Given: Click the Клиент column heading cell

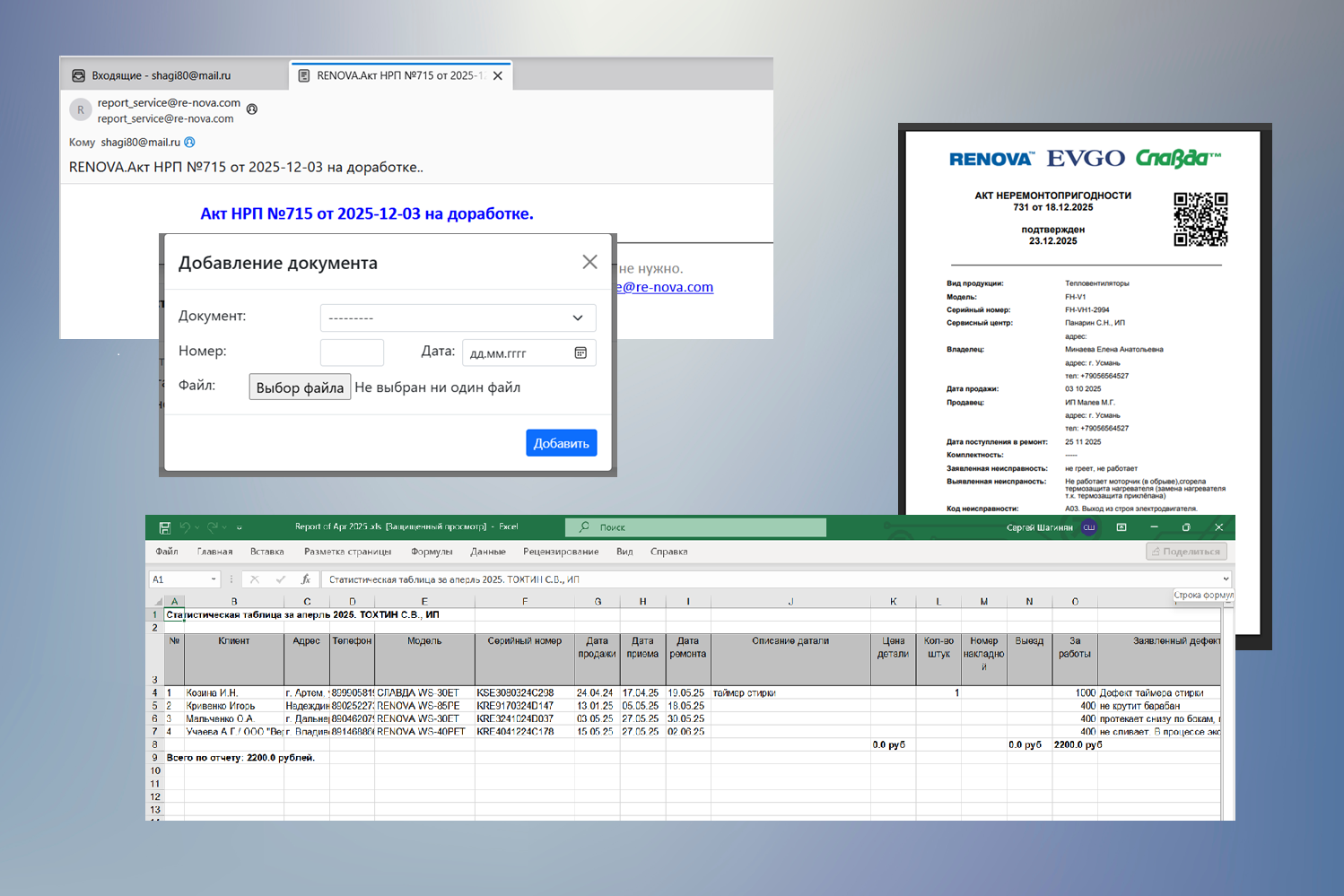Looking at the screenshot, I should pos(234,660).
